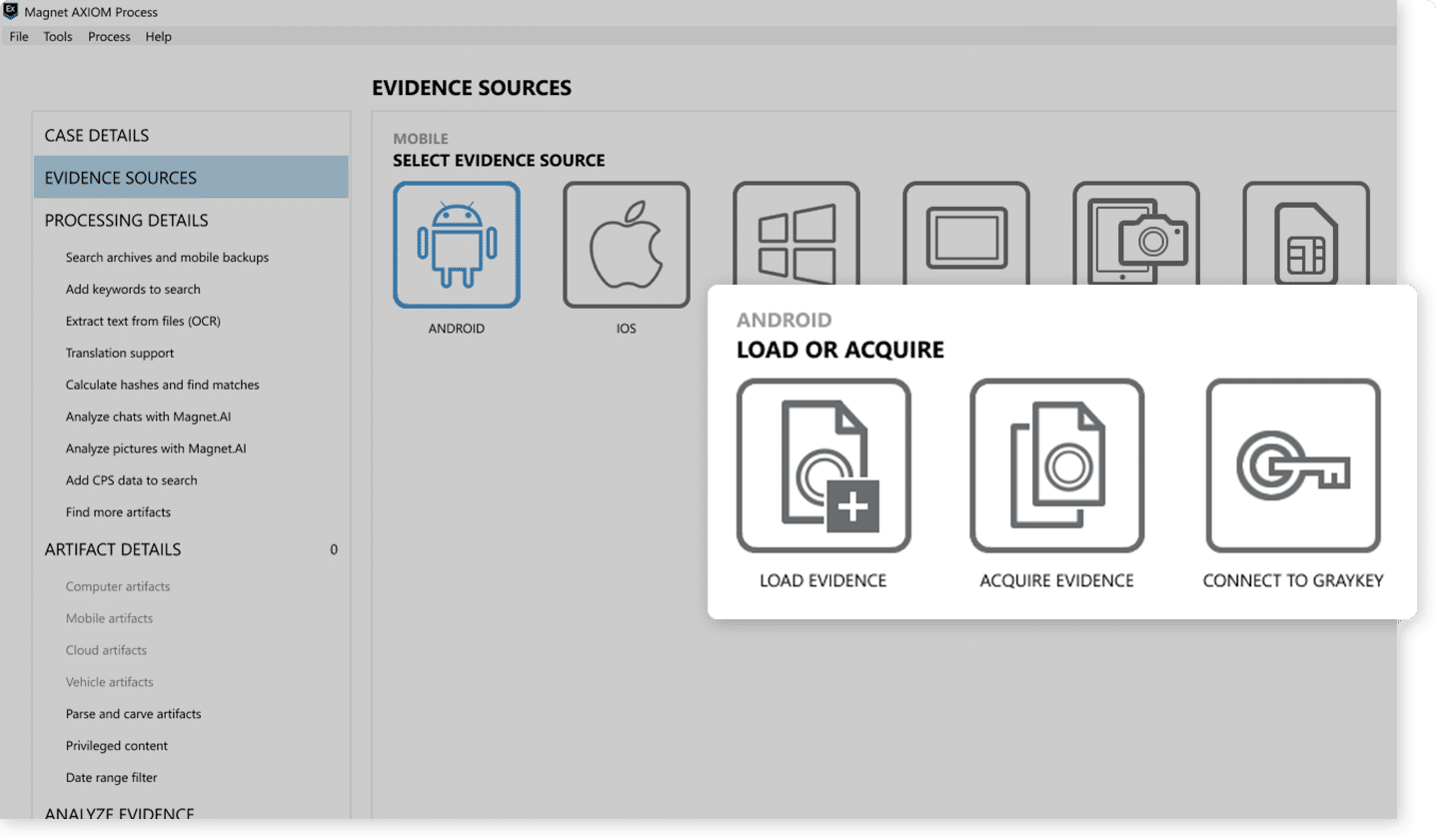1437x840 pixels.
Task: Open Extract text from files (OCR)
Action: 143,321
